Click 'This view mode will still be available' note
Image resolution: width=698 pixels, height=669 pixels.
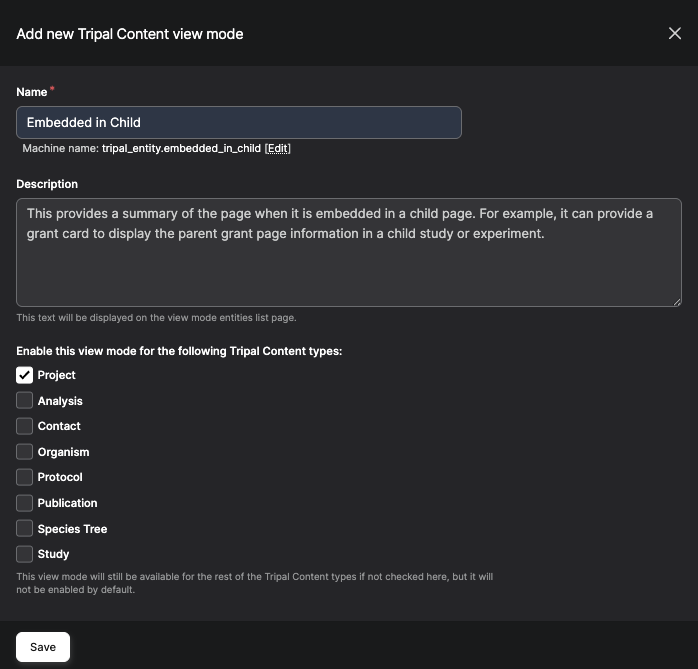coord(255,583)
